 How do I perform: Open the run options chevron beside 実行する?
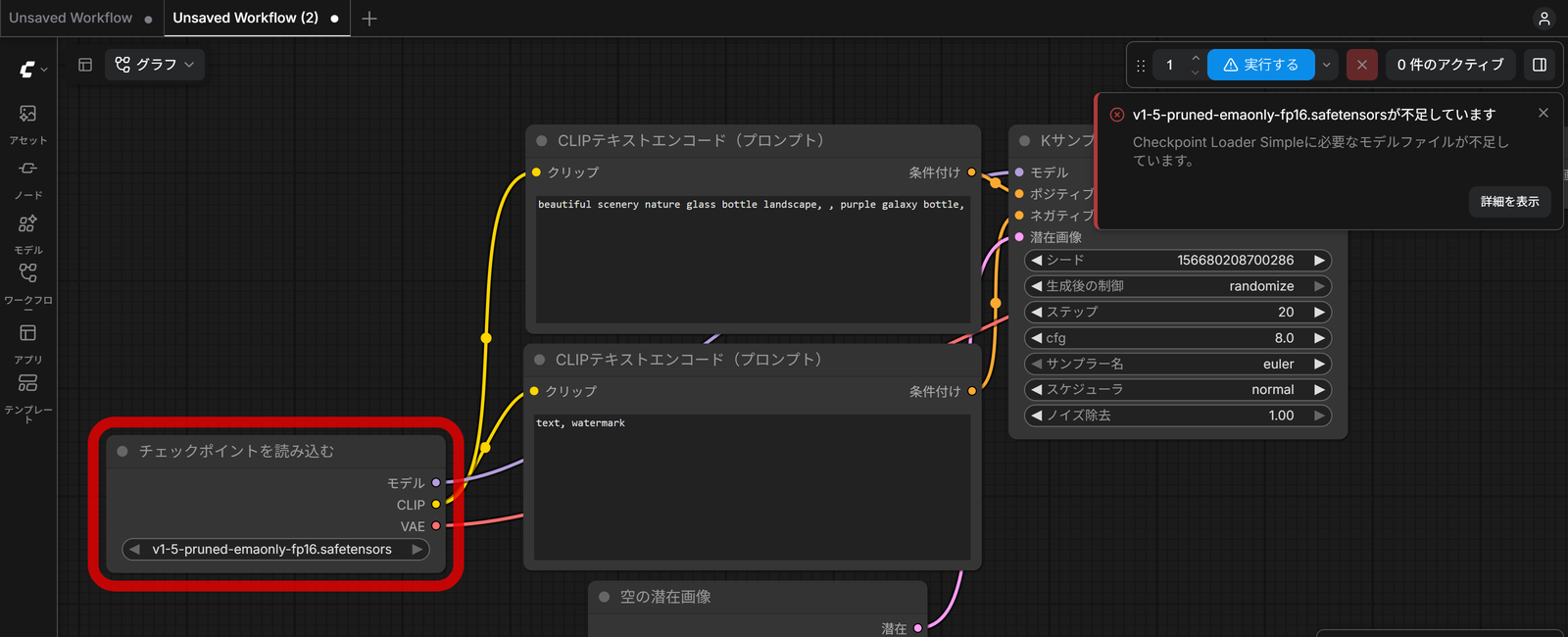click(1326, 65)
